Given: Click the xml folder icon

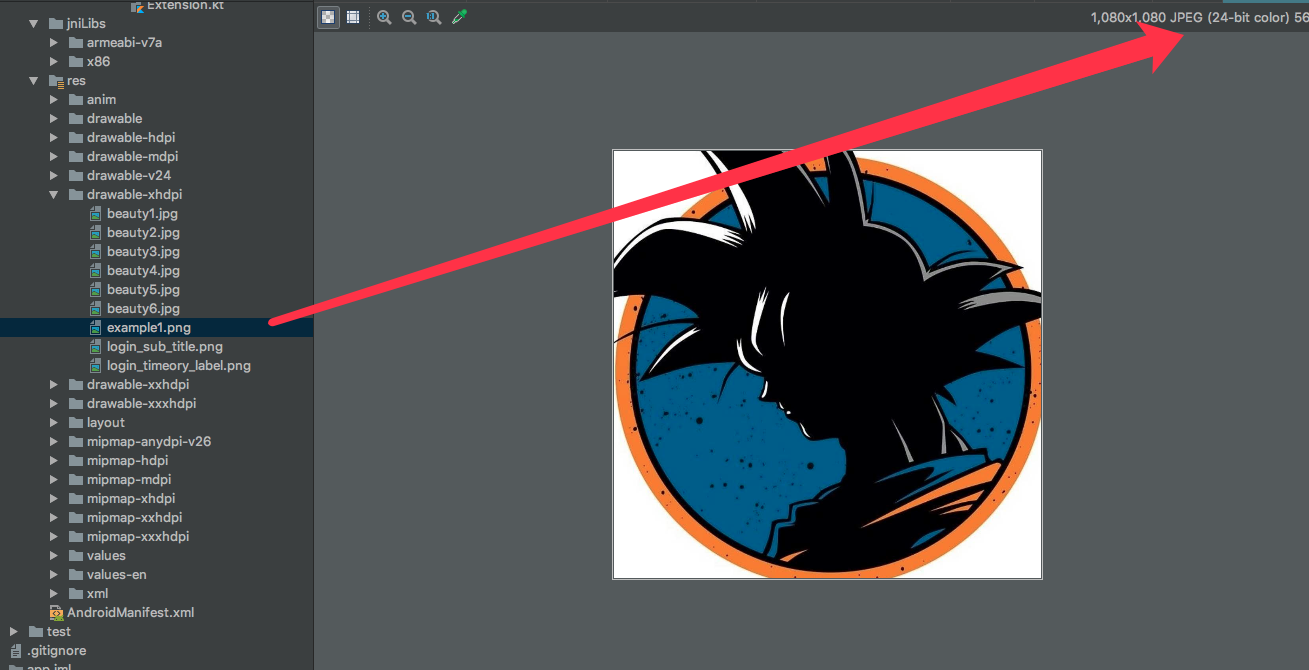Looking at the screenshot, I should (76, 593).
